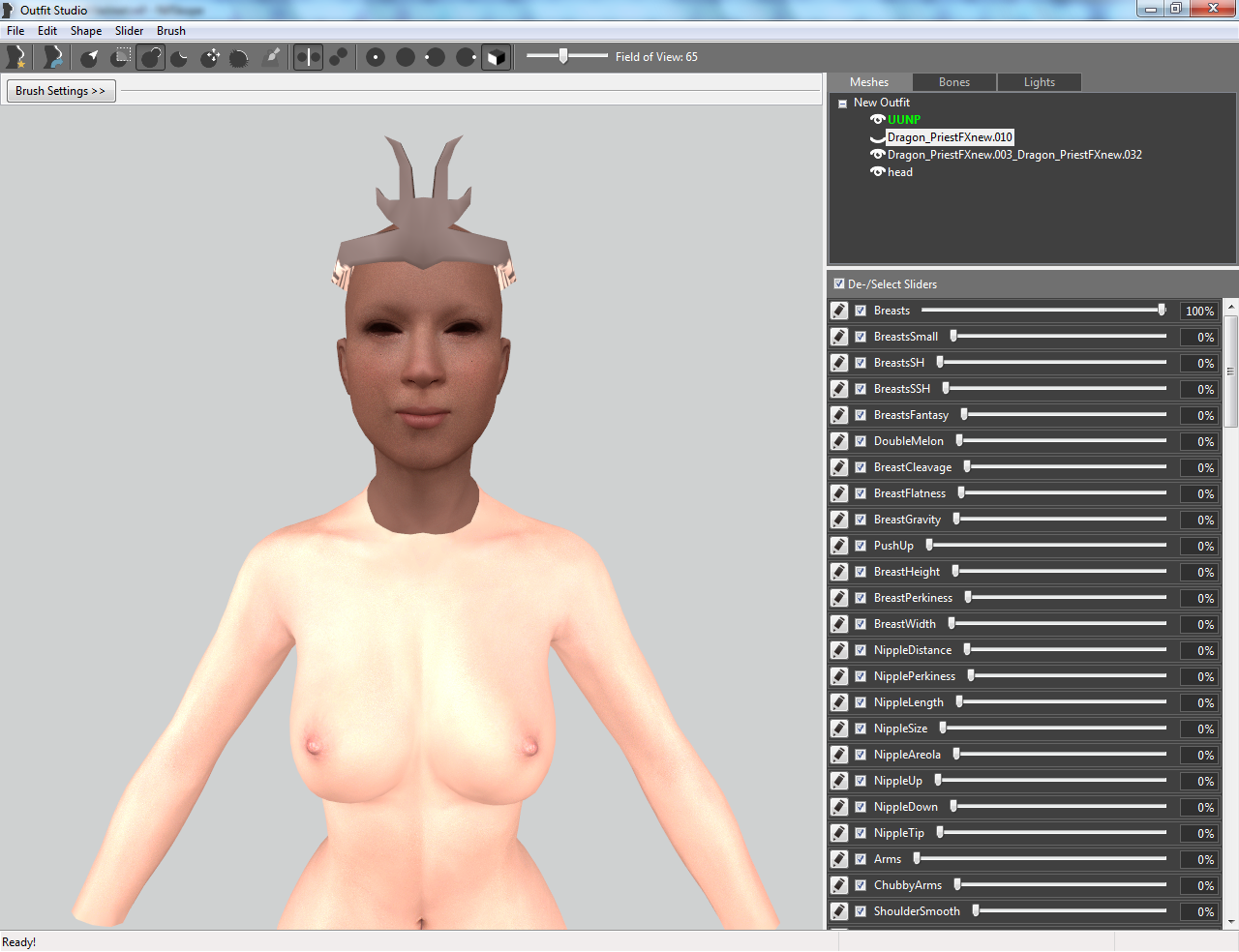Viewport: 1239px width, 952px height.
Task: Click the BreastHeight slider track
Action: 1059,572
